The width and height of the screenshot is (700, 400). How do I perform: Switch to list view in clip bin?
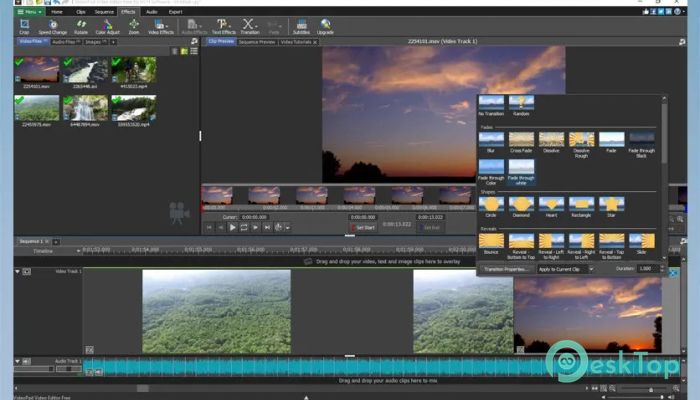tap(194, 51)
